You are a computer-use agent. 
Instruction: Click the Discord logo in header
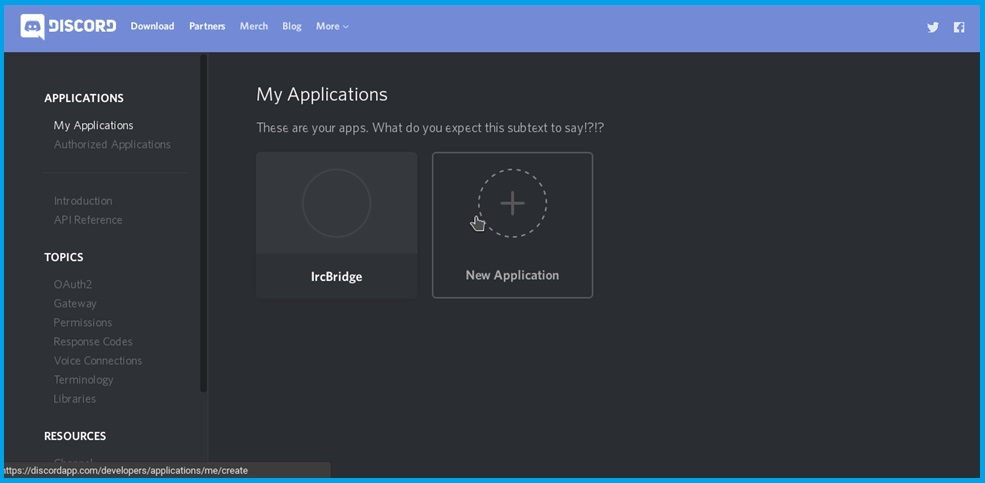click(x=68, y=26)
